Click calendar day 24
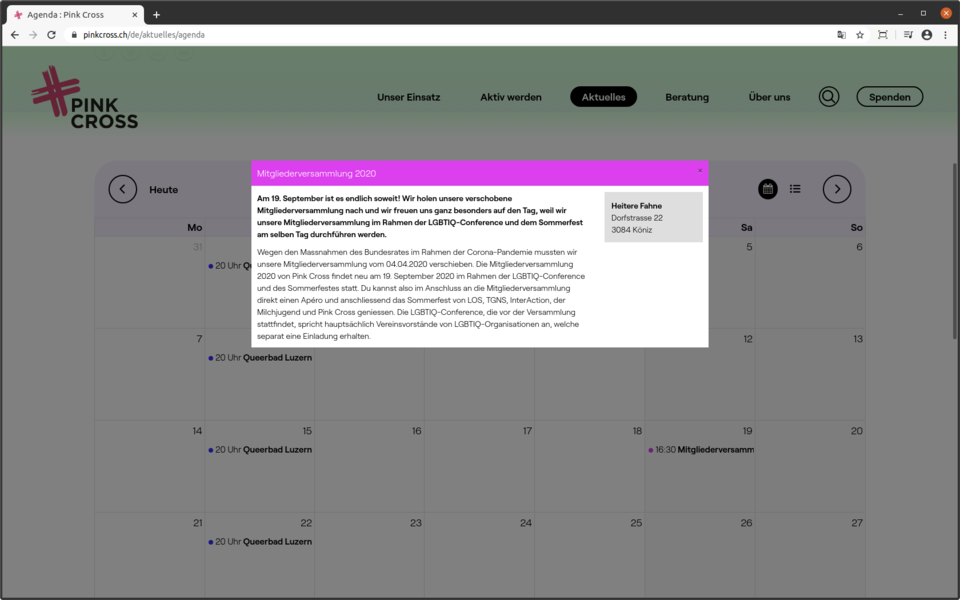The width and height of the screenshot is (960, 600). (x=526, y=523)
